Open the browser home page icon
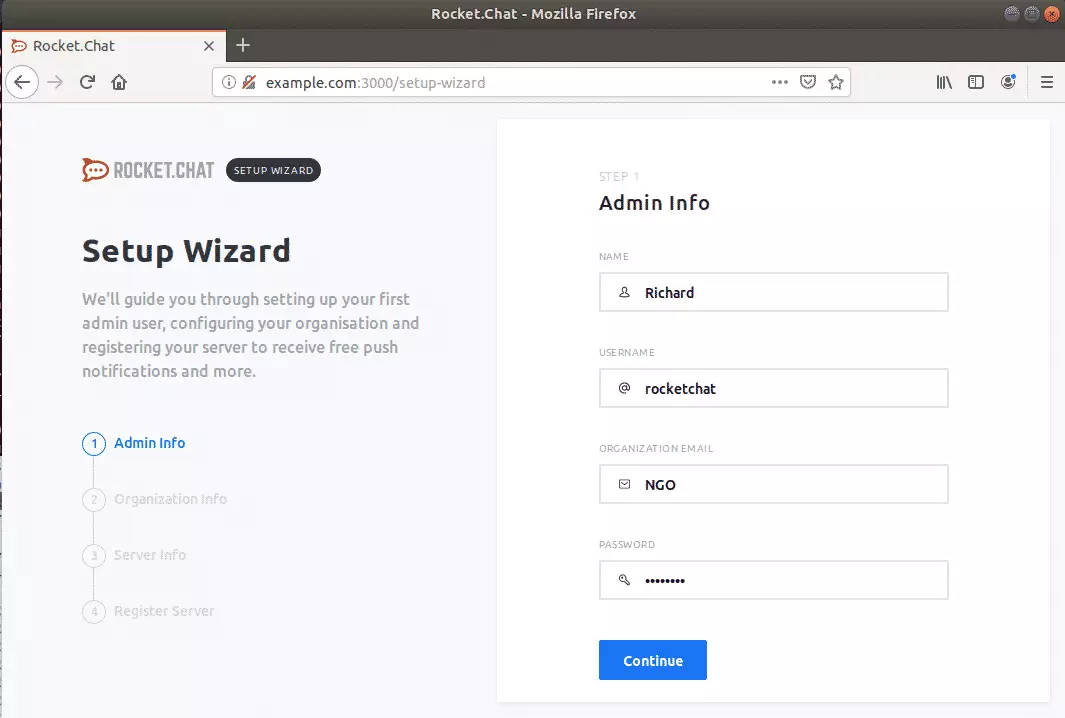Screen dimensions: 1065x718 pos(119,82)
